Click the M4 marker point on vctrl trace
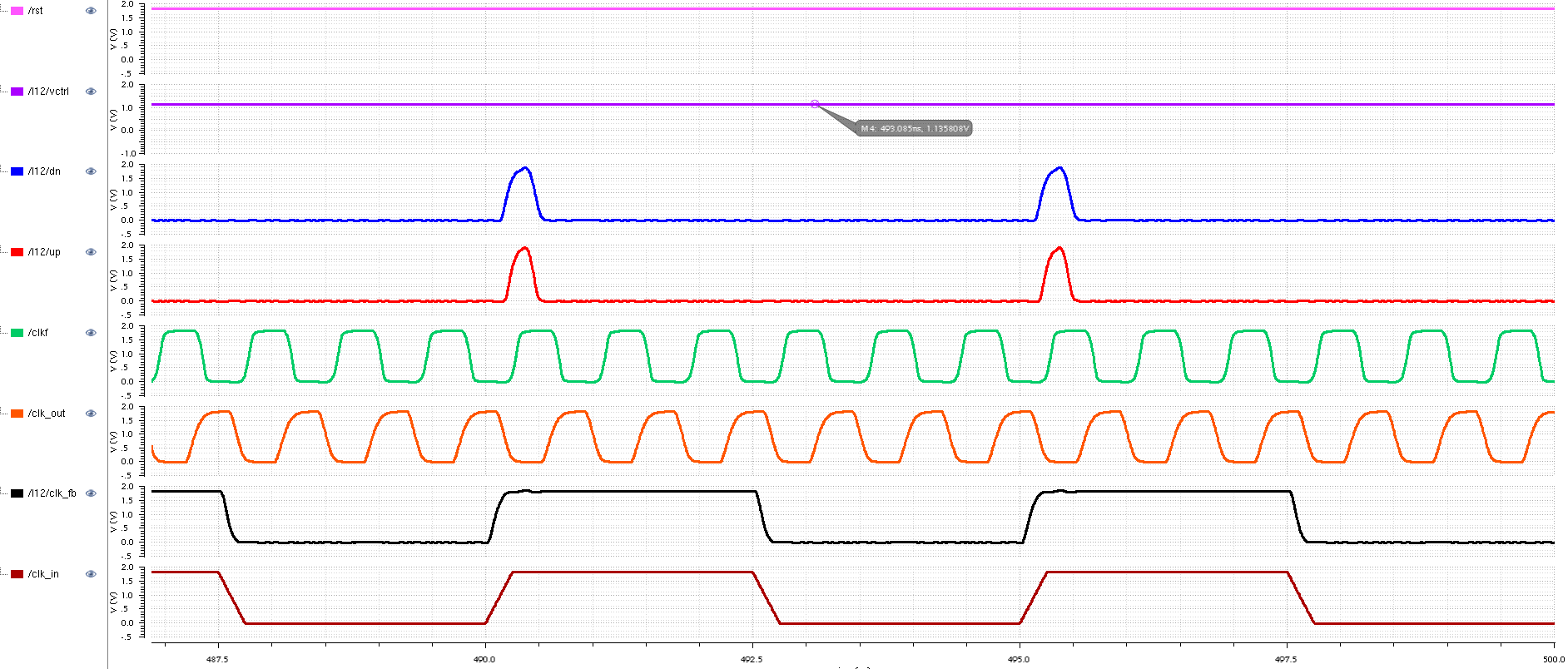The width and height of the screenshot is (1568, 669). point(815,104)
